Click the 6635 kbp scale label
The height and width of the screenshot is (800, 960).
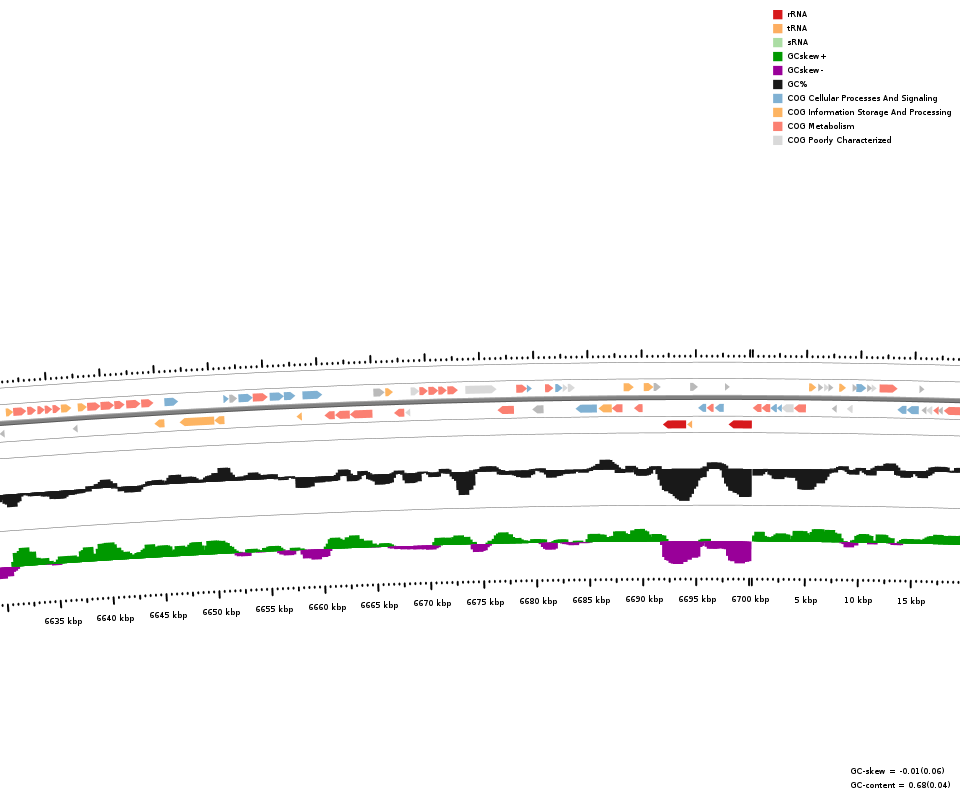click(x=63, y=621)
